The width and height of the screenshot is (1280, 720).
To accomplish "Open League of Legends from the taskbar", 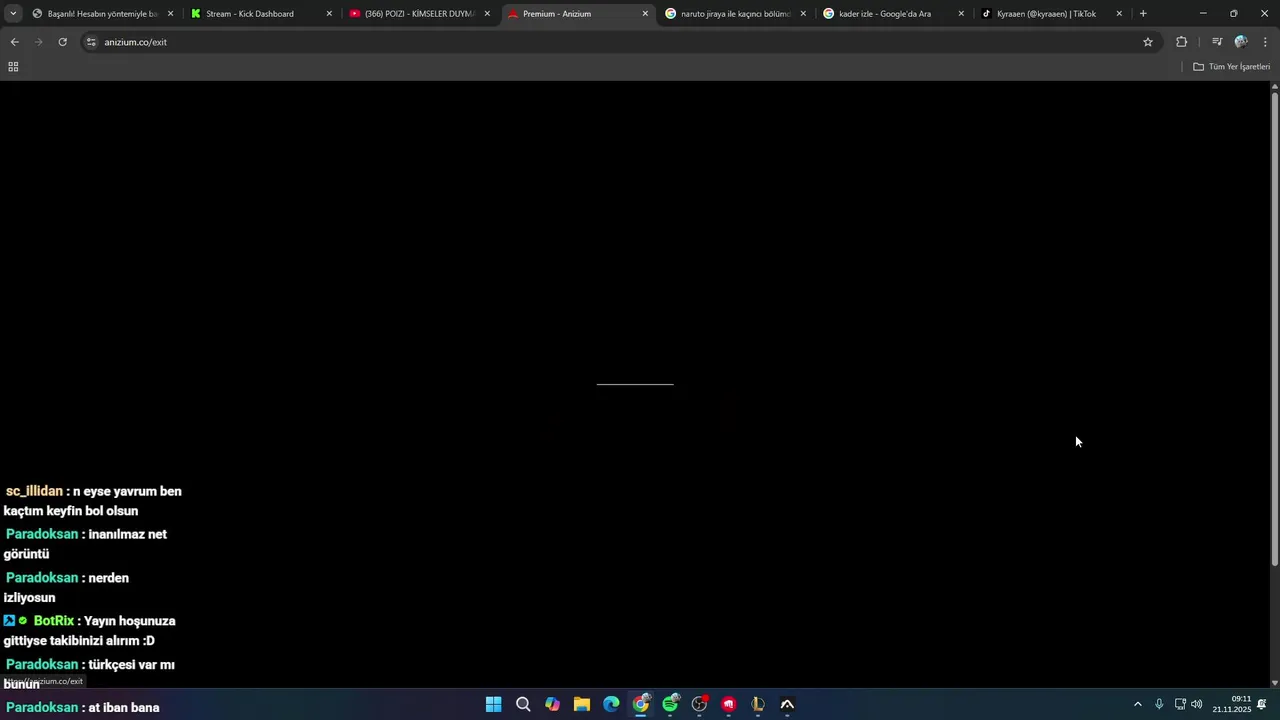I will pyautogui.click(x=758, y=704).
